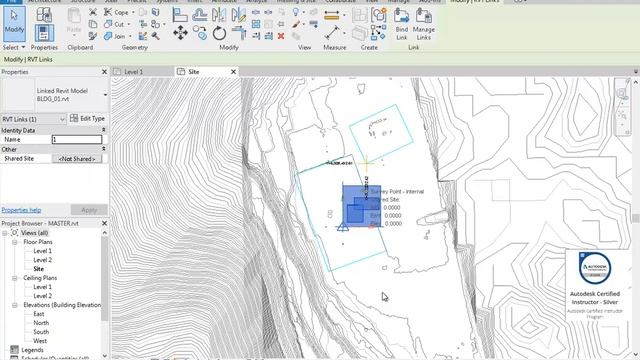Collapse the Views (all) node
Viewport: 640px width, 360px height.
point(5,233)
